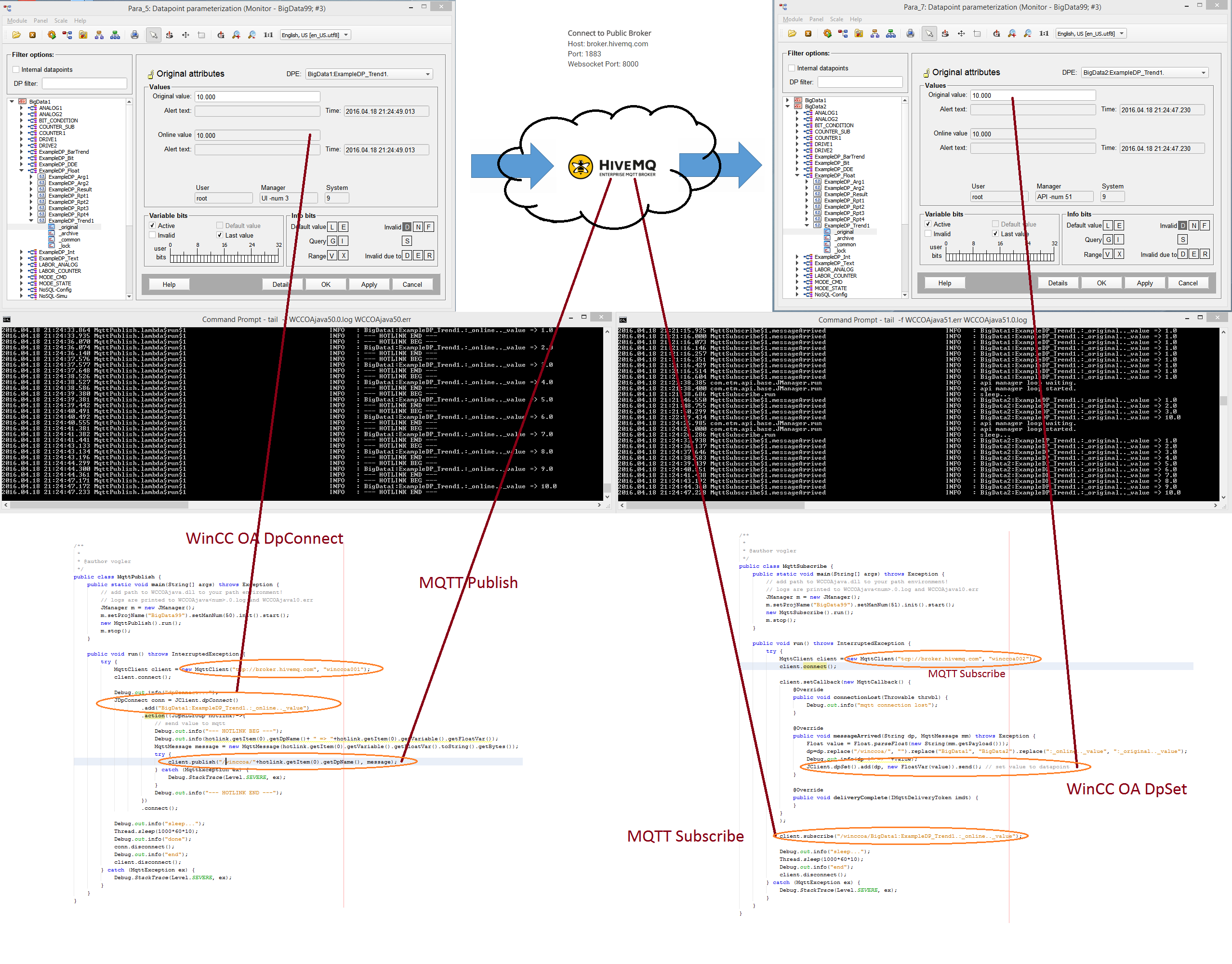Screen dimensions: 1232x964
Task: Click the printer icon in Para_7 toolbar
Action: tap(910, 34)
